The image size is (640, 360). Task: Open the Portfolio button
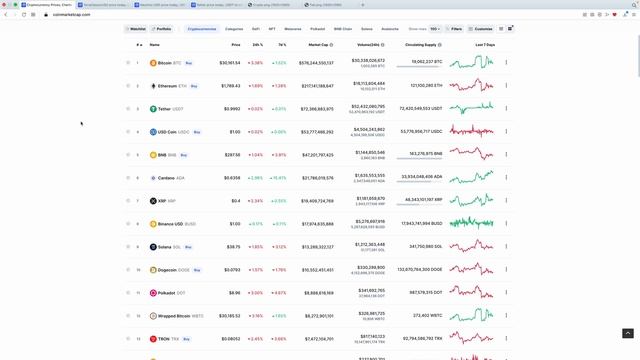tap(162, 29)
